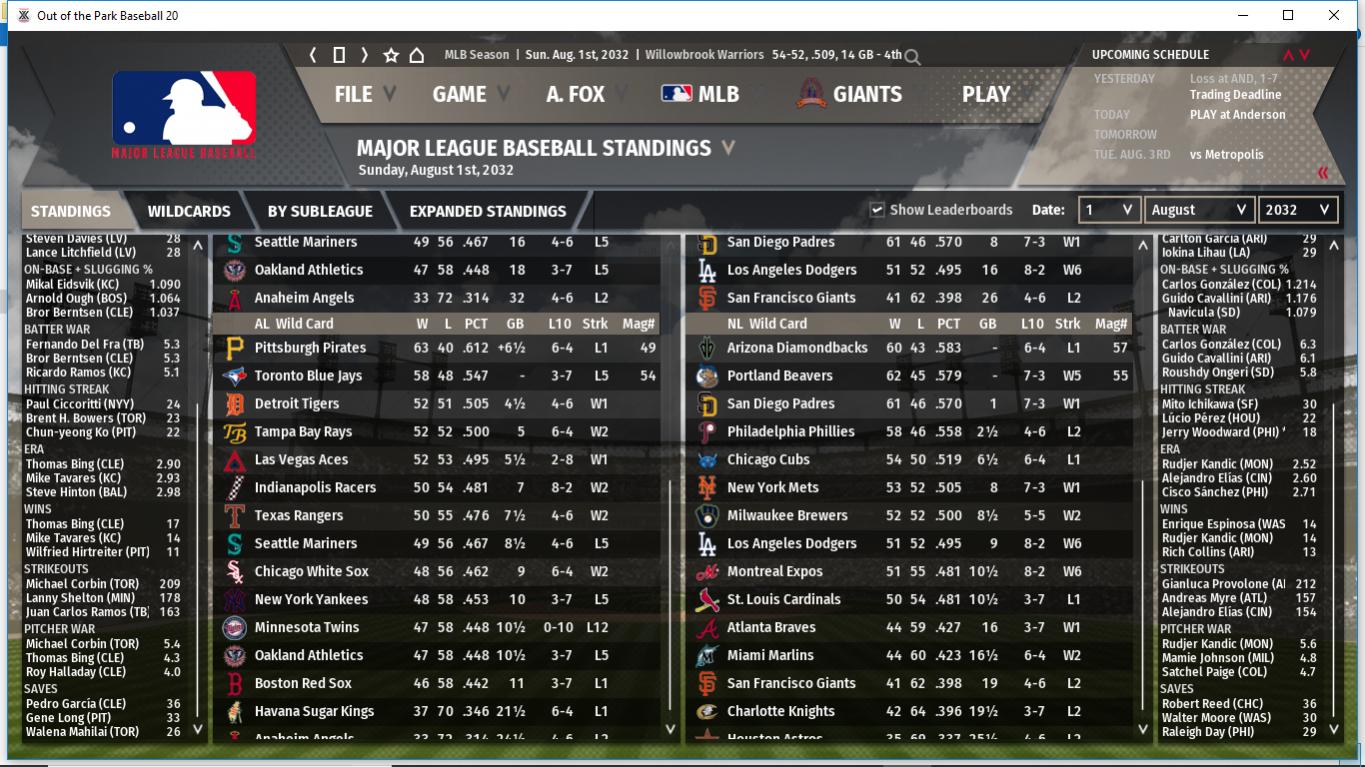The image size is (1365, 767).
Task: Open search with the magnifying glass icon
Action: pyautogui.click(x=912, y=57)
